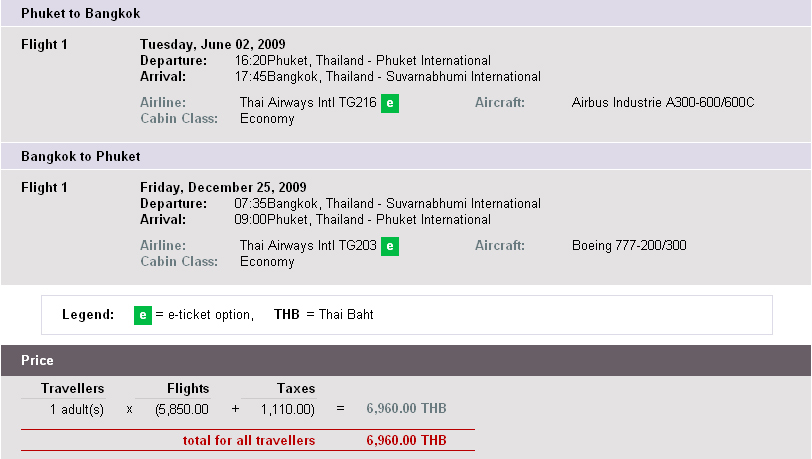Click the 5,850.00 flight fare amount
The width and height of the screenshot is (812, 459).
tap(182, 410)
